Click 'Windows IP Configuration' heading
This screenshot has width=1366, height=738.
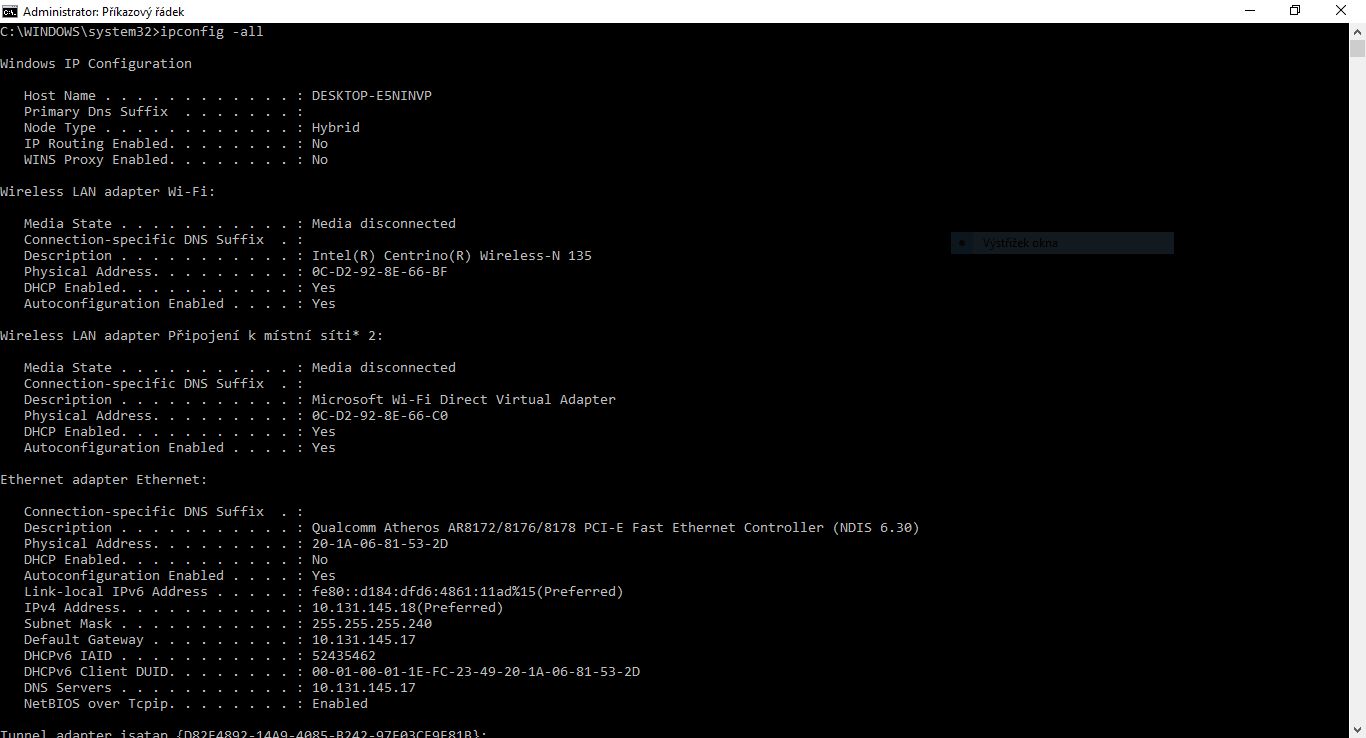pyautogui.click(x=96, y=64)
